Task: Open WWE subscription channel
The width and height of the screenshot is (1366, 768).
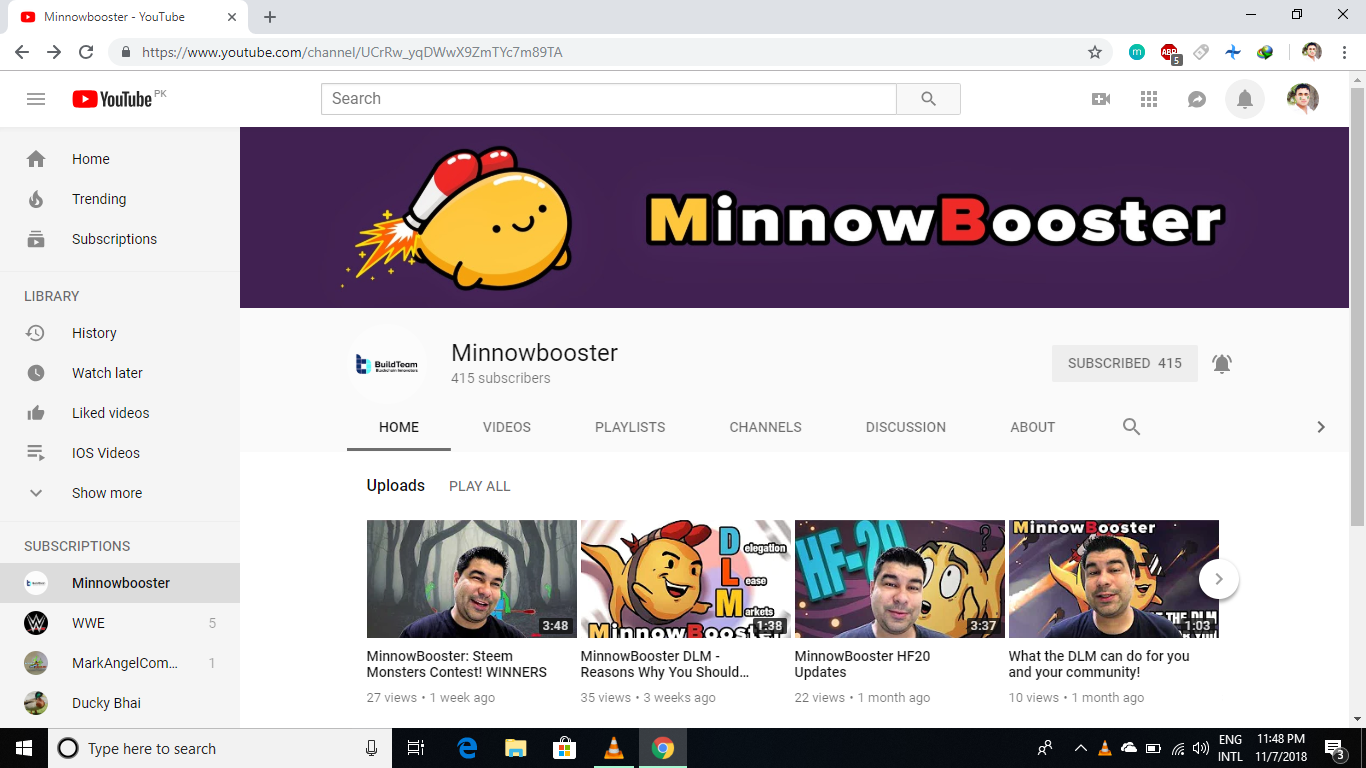Action: point(120,623)
